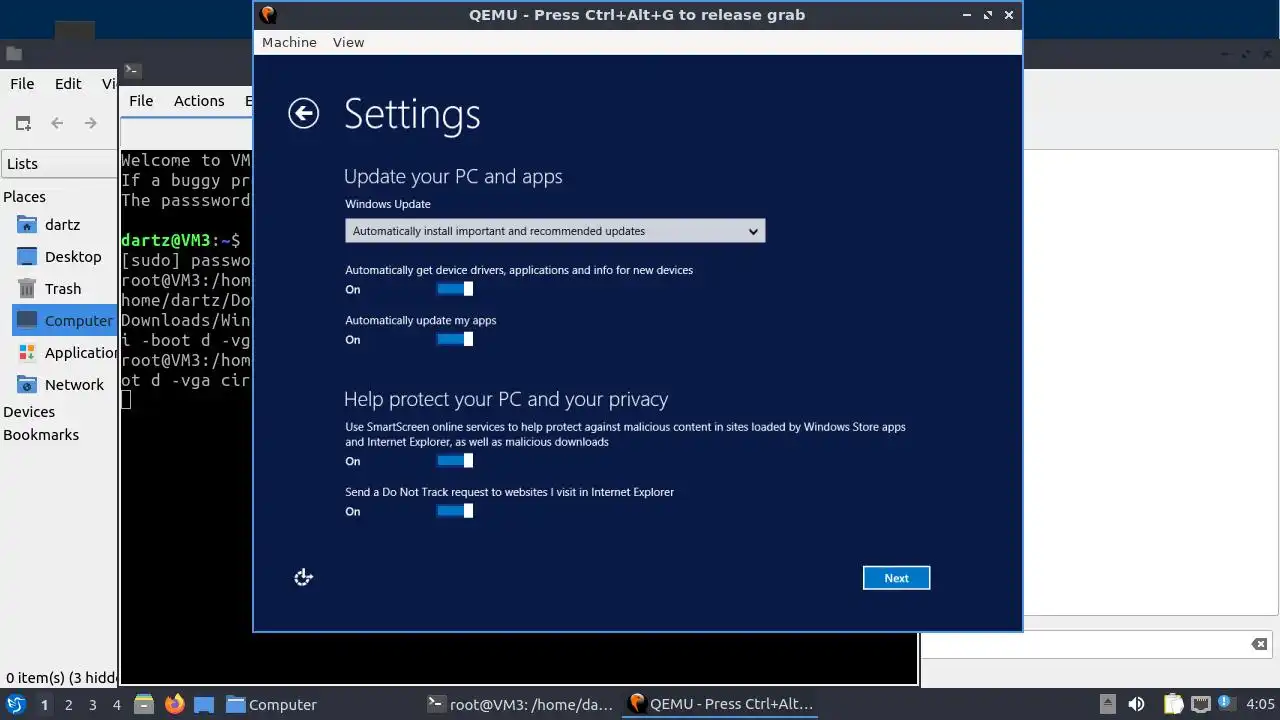Click the QEMU title bar logo icon
This screenshot has height=720, width=1280.
(x=267, y=14)
